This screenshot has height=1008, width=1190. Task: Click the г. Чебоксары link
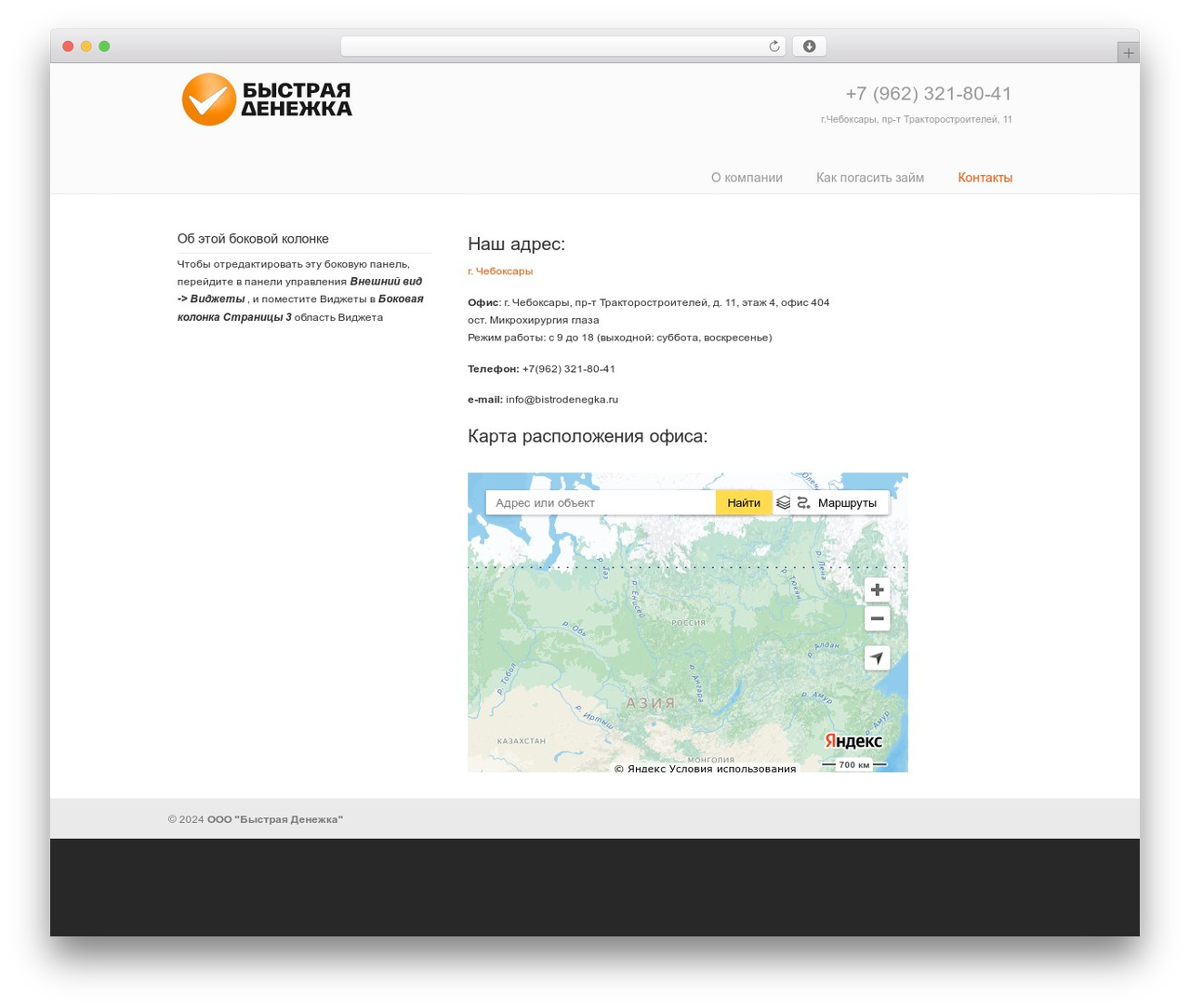point(500,272)
